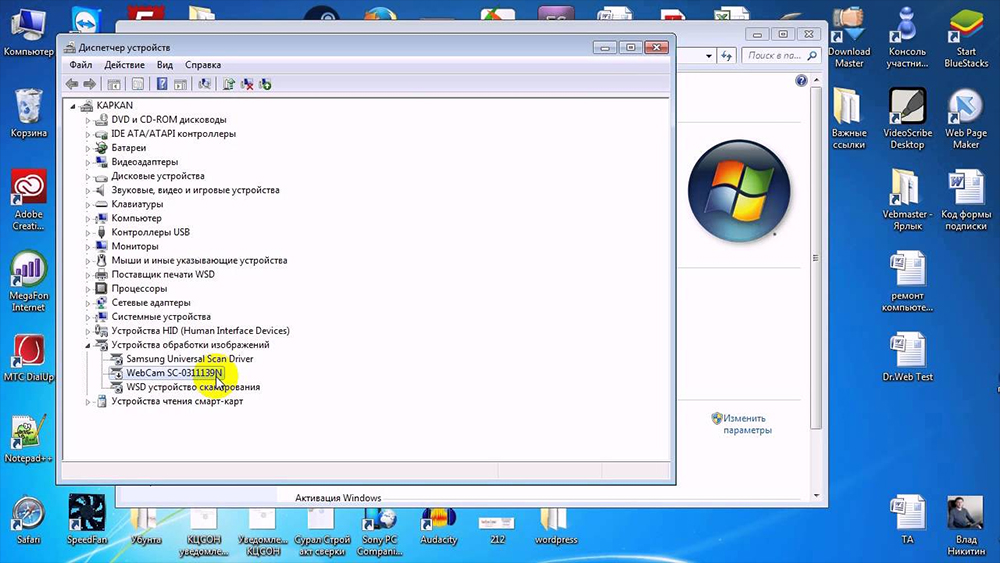The image size is (1000, 563).
Task: Click the search field in background window
Action: (775, 56)
